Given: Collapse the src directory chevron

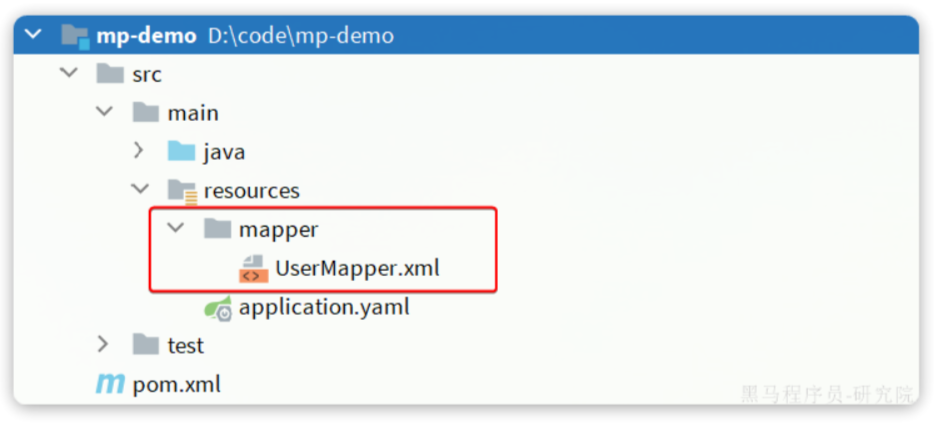Looking at the screenshot, I should (68, 74).
